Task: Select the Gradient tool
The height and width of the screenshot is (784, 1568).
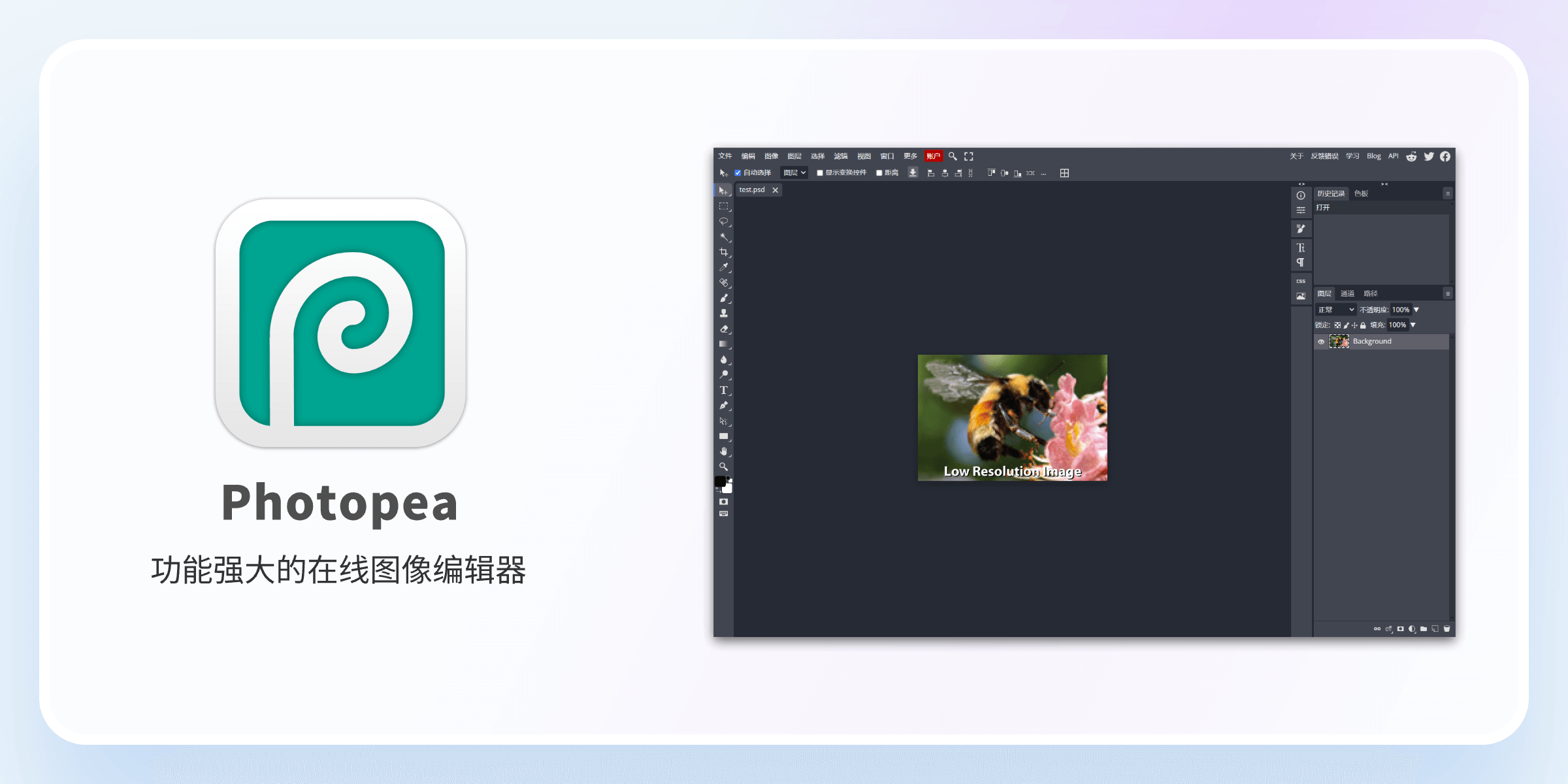Action: pyautogui.click(x=723, y=344)
